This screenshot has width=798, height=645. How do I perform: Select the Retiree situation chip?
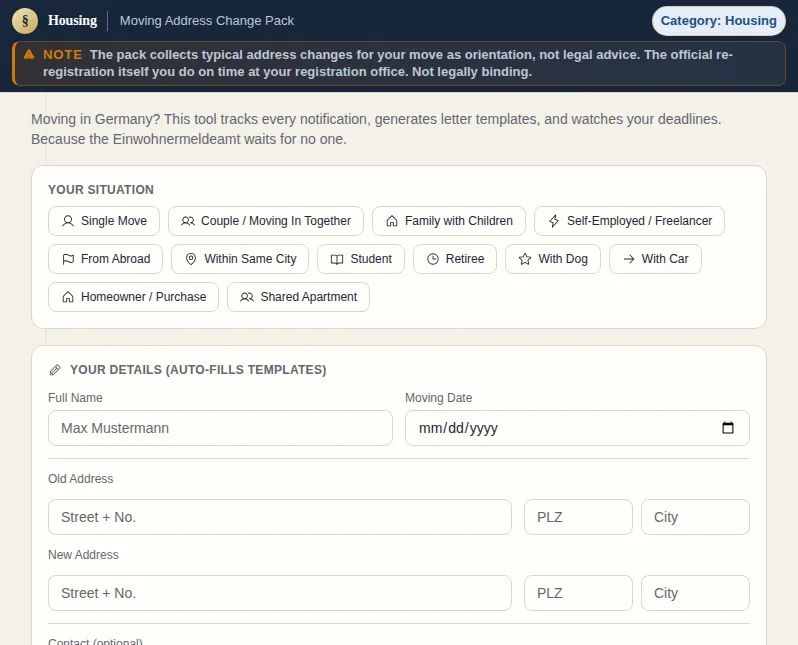(x=454, y=259)
